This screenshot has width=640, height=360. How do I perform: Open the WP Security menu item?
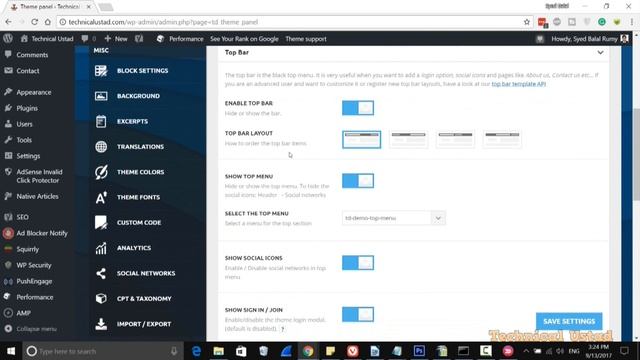33,265
